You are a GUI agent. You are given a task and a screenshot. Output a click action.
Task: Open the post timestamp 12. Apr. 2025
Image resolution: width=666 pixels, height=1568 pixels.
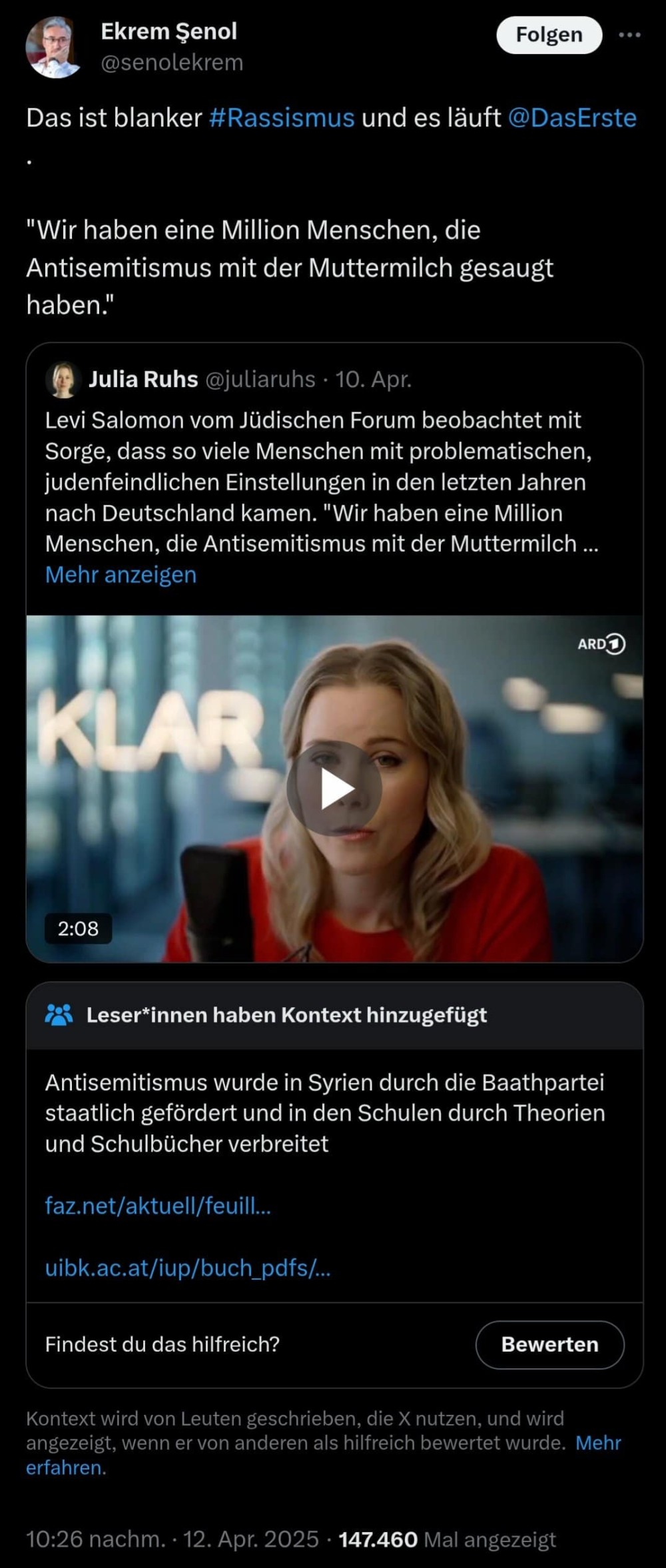click(x=251, y=1539)
